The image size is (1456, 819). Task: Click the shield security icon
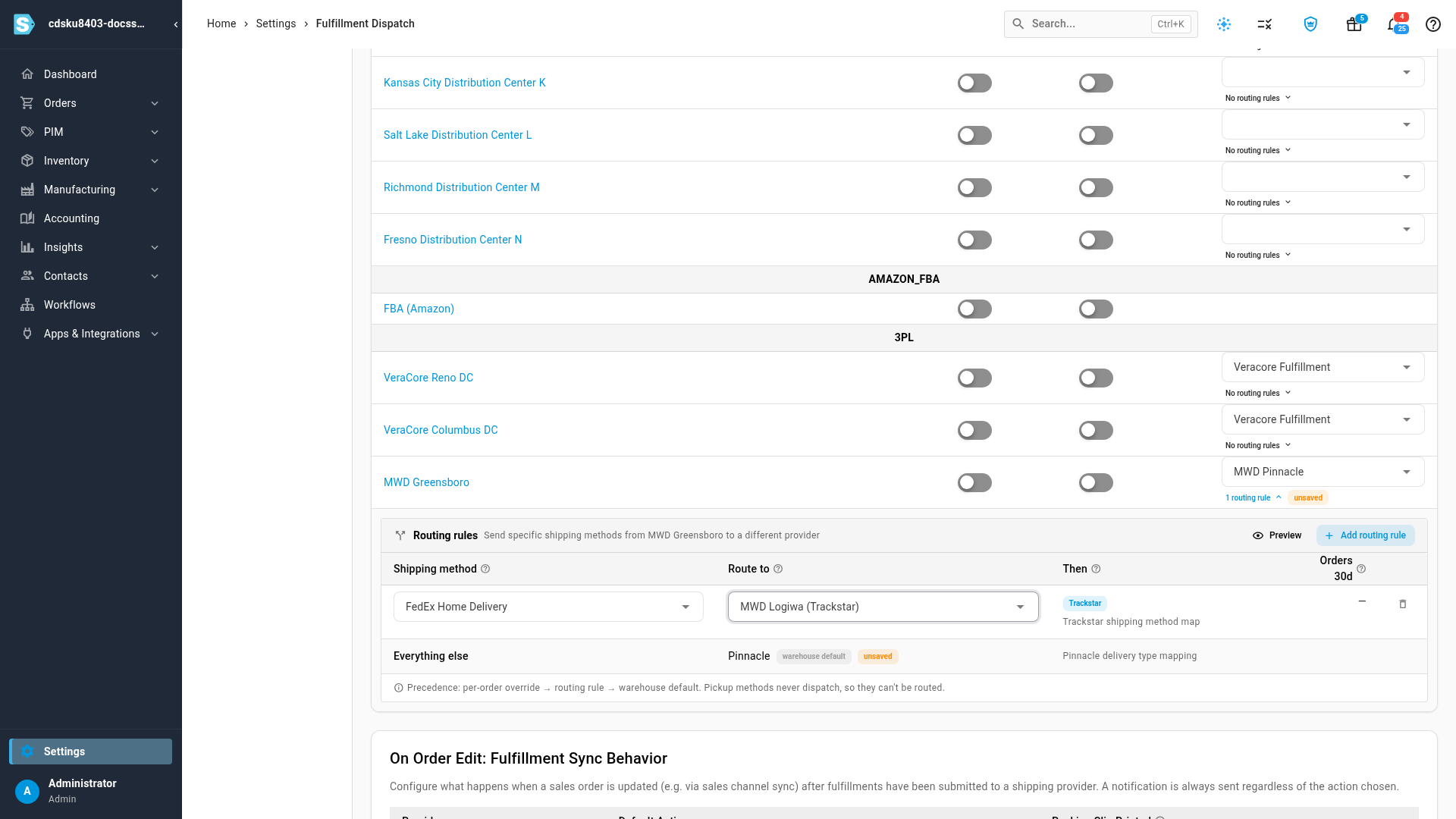1310,24
